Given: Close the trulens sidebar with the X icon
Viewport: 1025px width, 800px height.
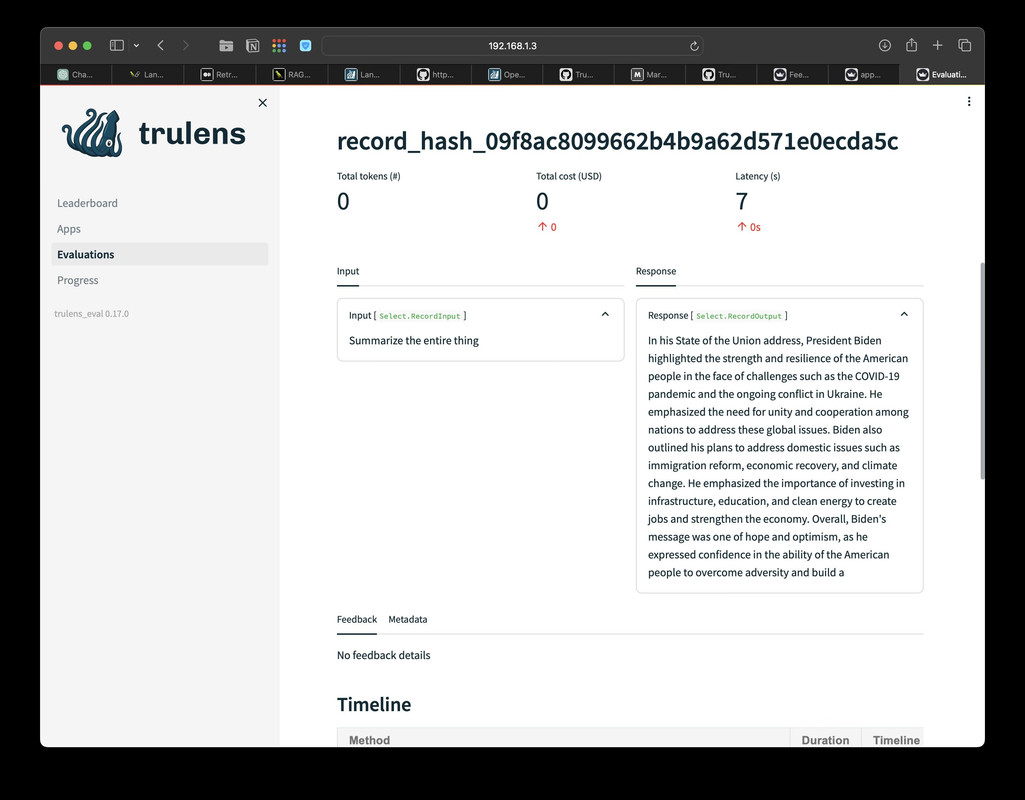Looking at the screenshot, I should [263, 103].
